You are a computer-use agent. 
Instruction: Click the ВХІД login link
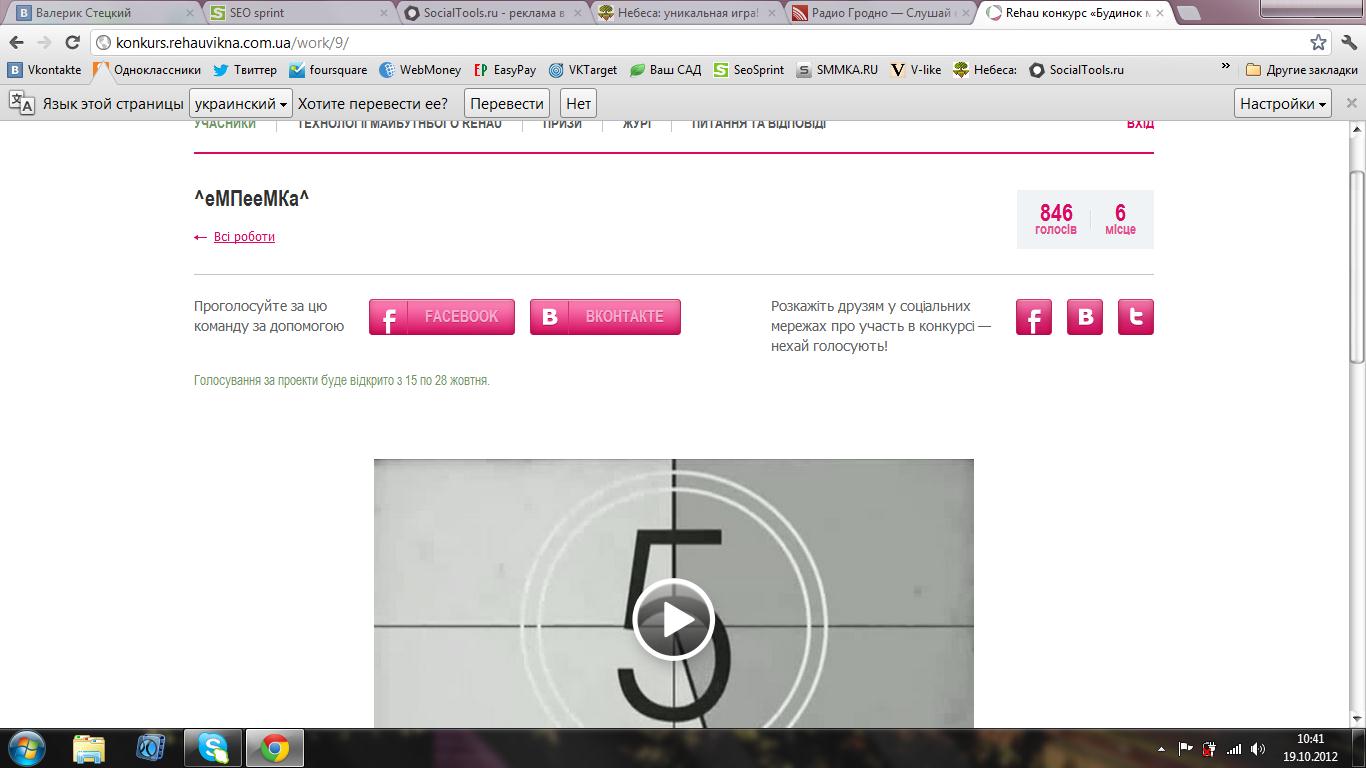tap(1140, 124)
